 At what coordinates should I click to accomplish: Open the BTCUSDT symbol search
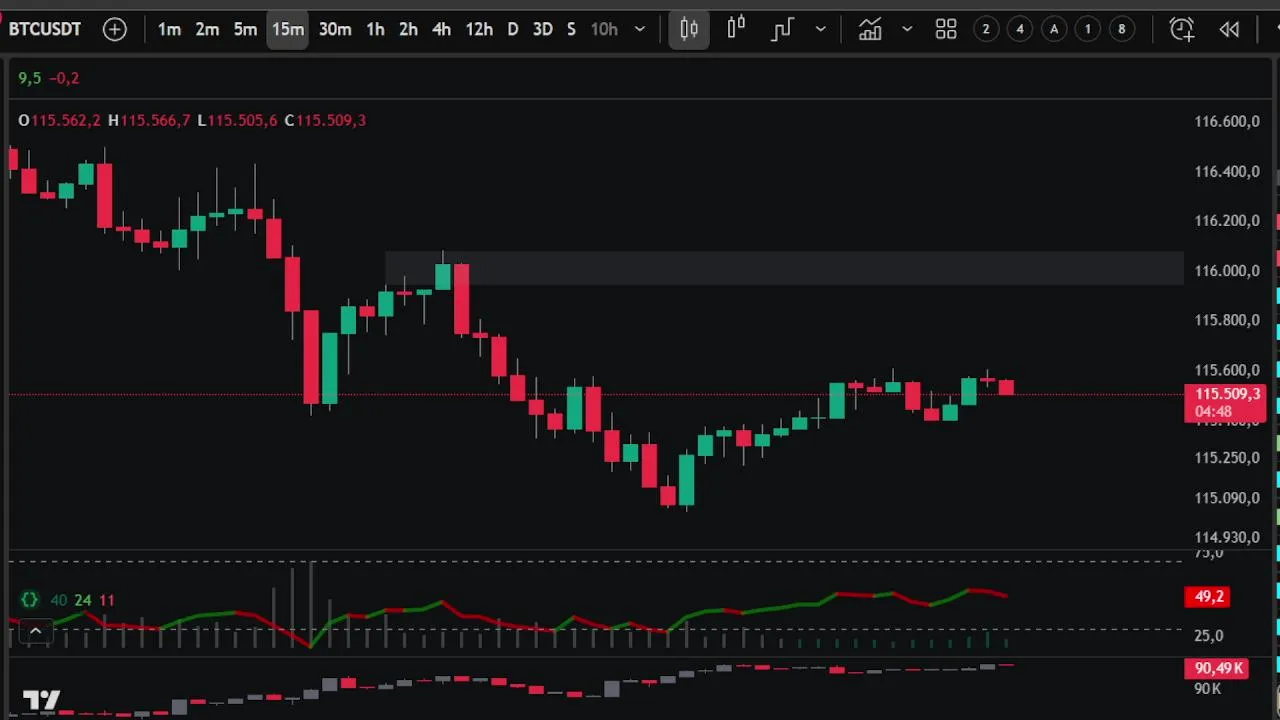coord(45,29)
